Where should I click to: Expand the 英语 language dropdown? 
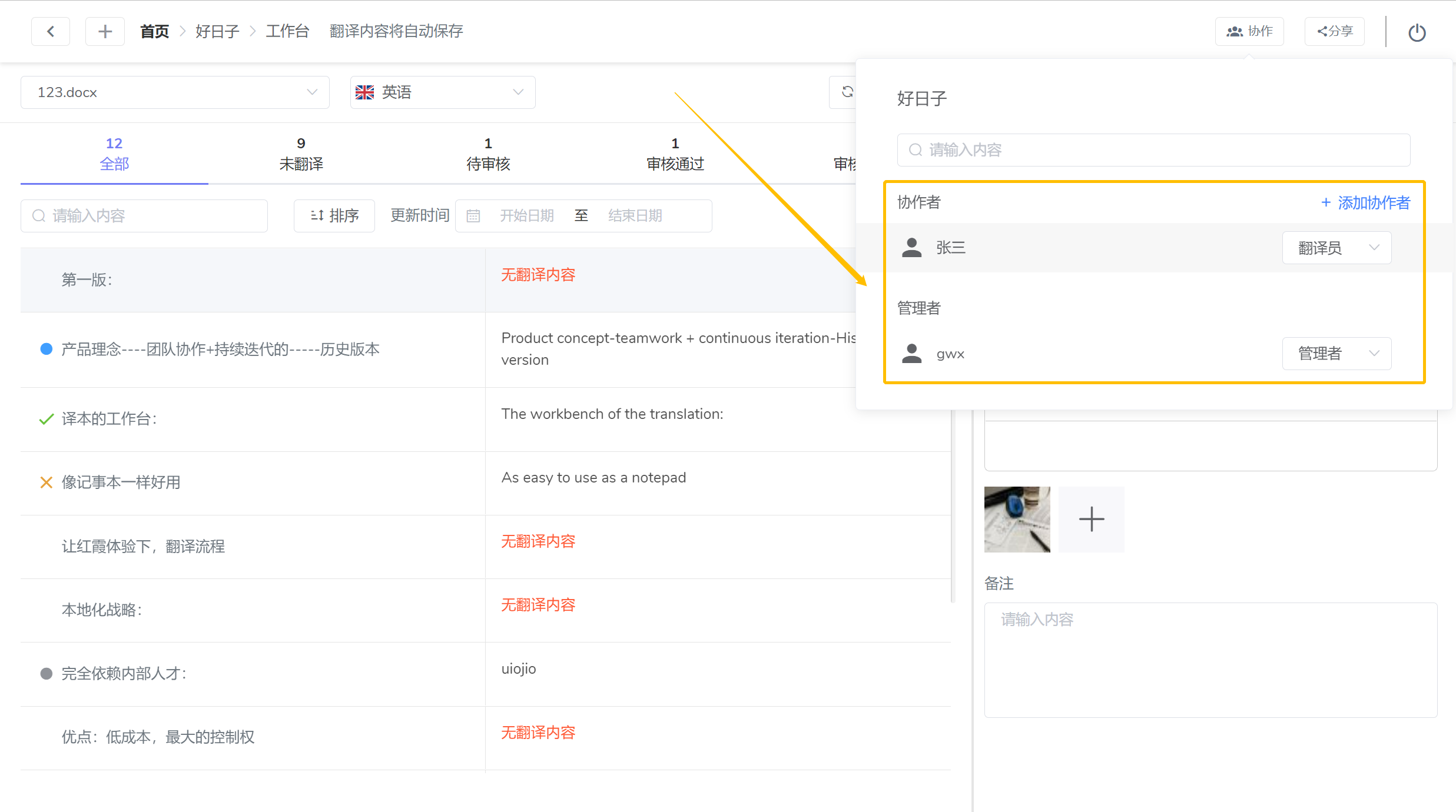click(x=442, y=92)
